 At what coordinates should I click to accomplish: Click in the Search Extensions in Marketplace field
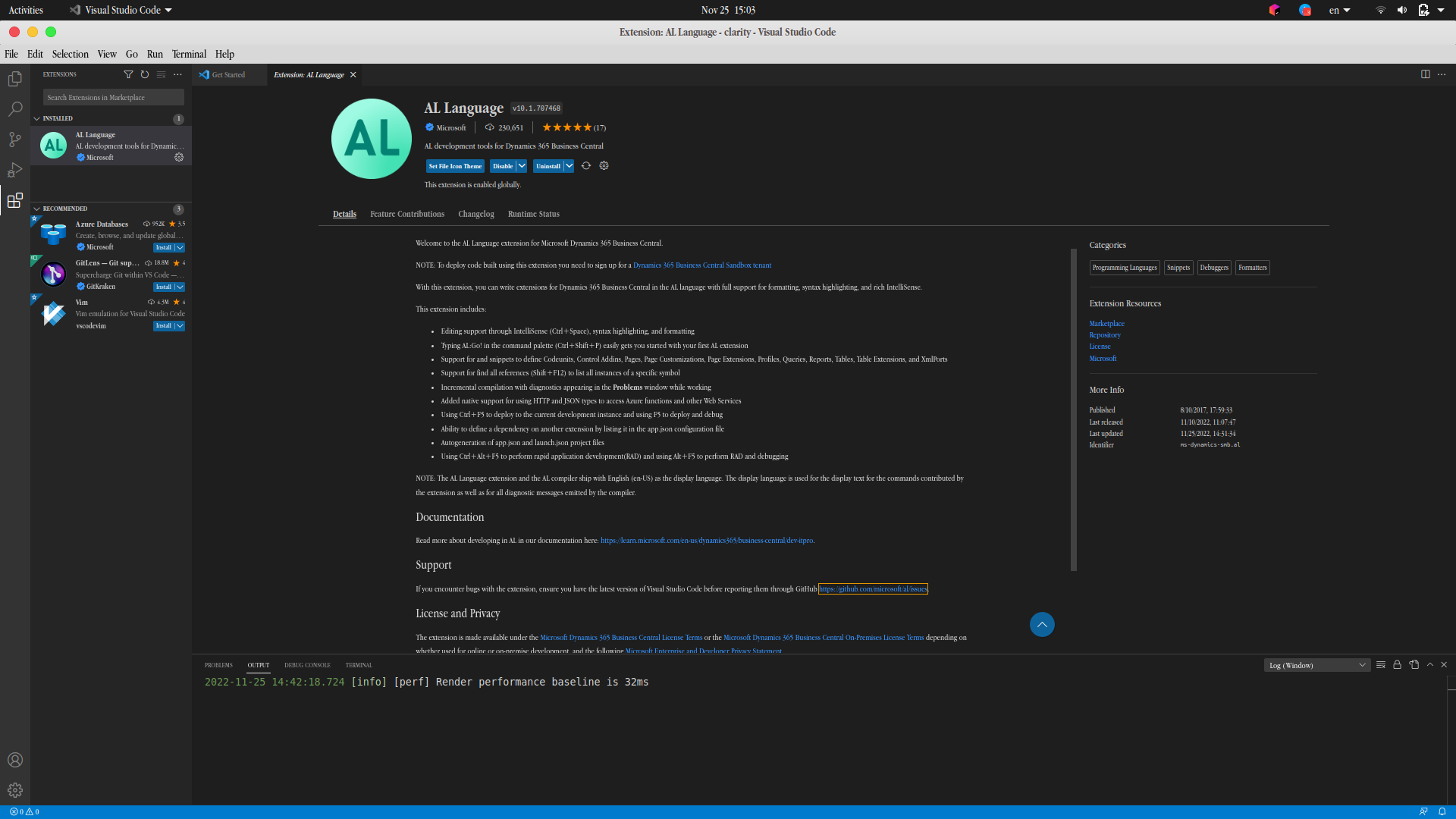pyautogui.click(x=113, y=97)
